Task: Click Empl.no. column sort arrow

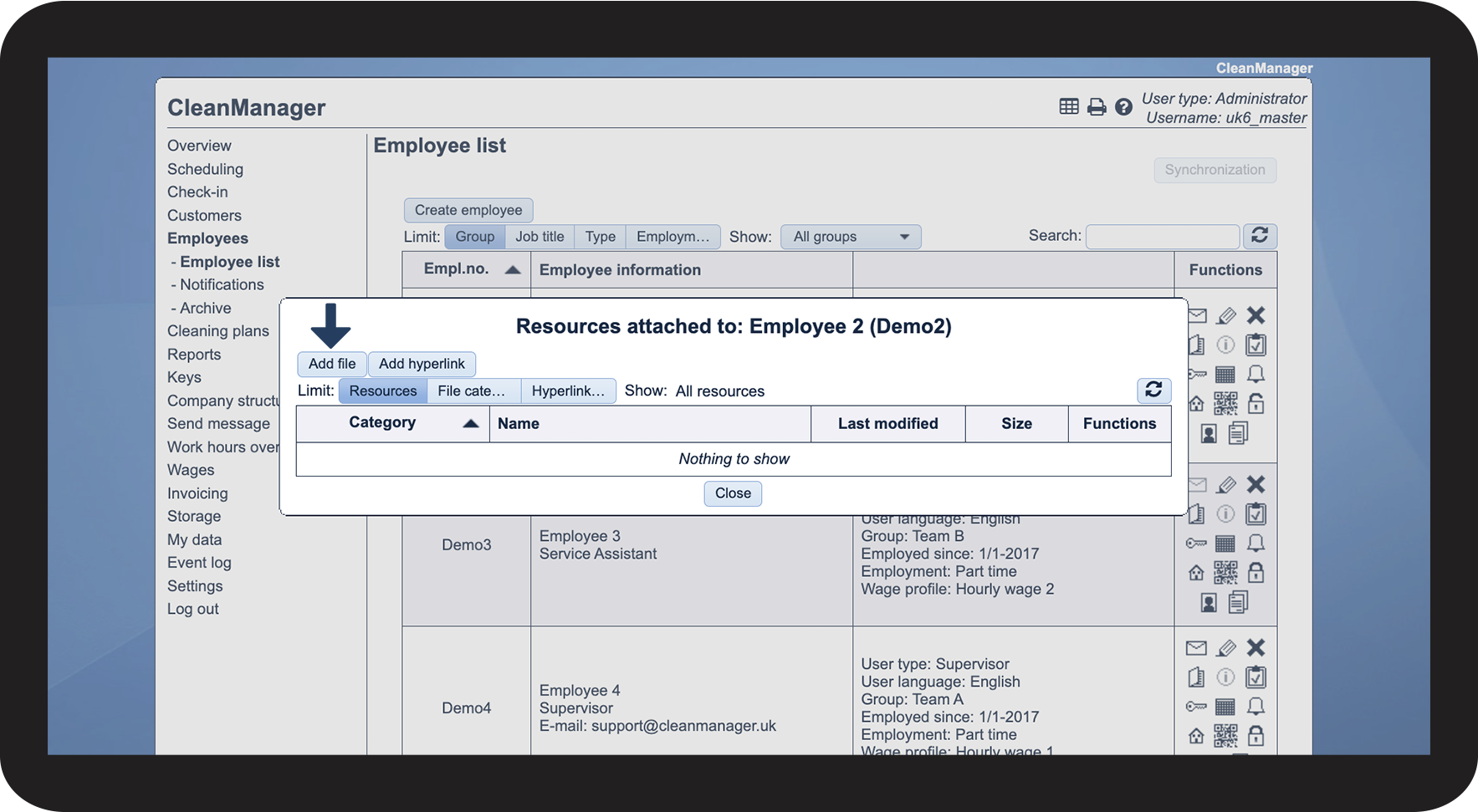Action: (x=513, y=269)
